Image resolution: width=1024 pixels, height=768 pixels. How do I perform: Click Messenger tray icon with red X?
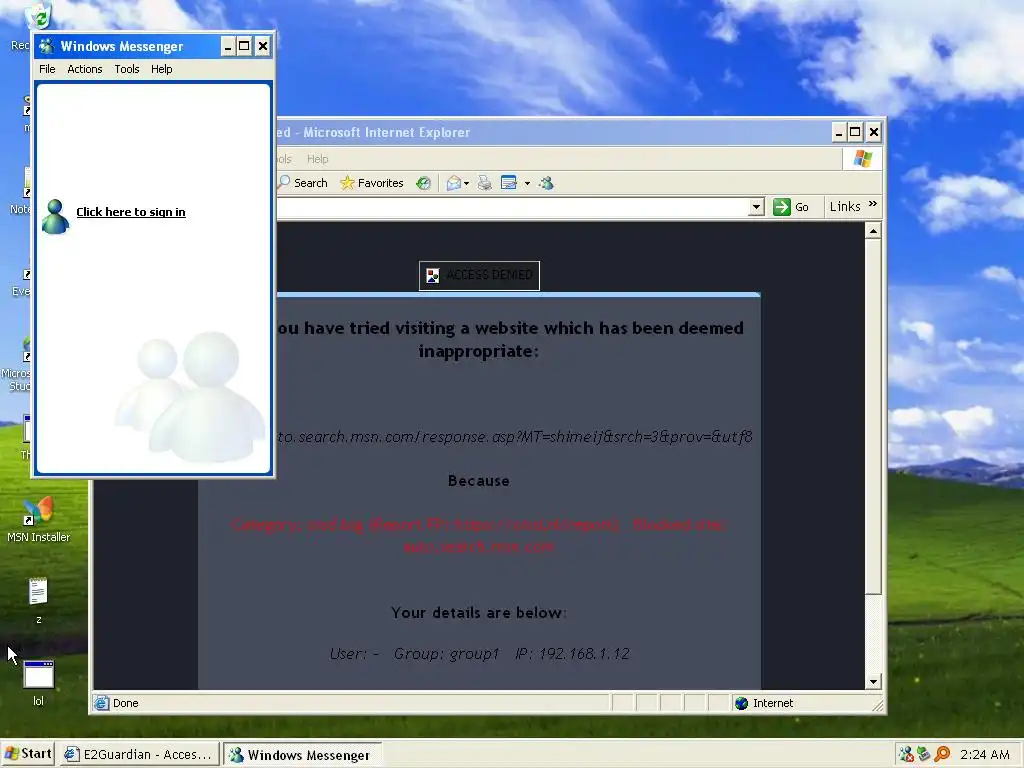click(x=906, y=754)
